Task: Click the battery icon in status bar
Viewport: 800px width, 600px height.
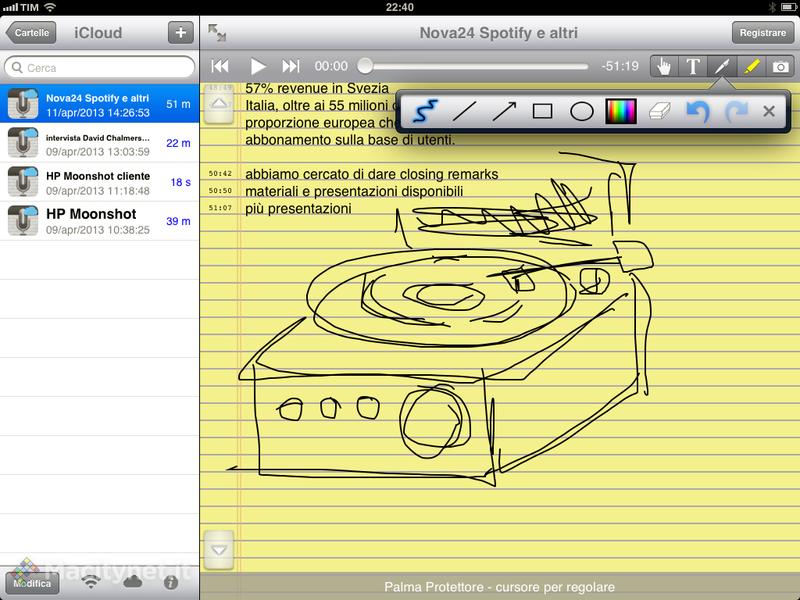Action: pyautogui.click(x=787, y=7)
